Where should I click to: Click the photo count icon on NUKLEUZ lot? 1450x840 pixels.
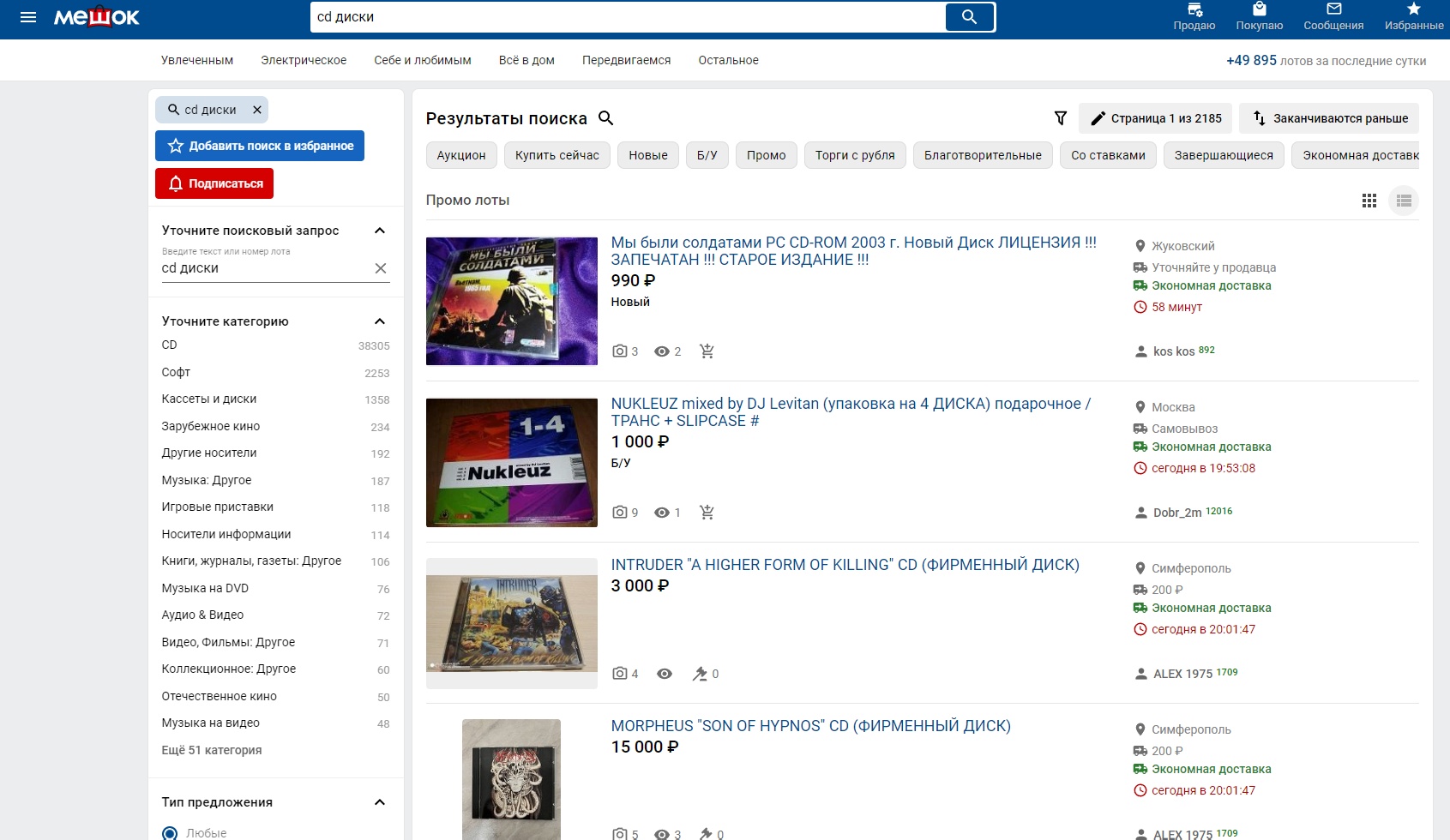pos(620,513)
